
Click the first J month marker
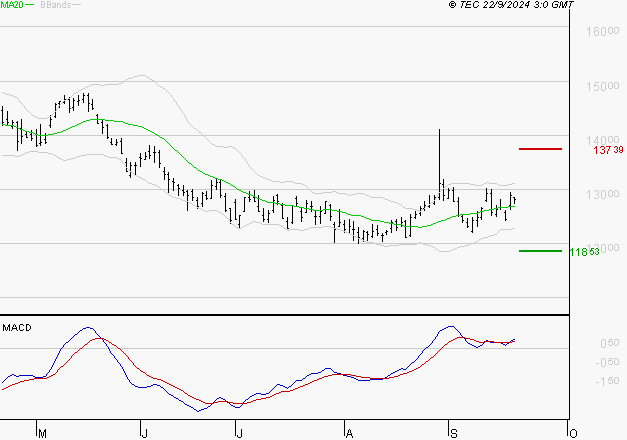coord(145,434)
